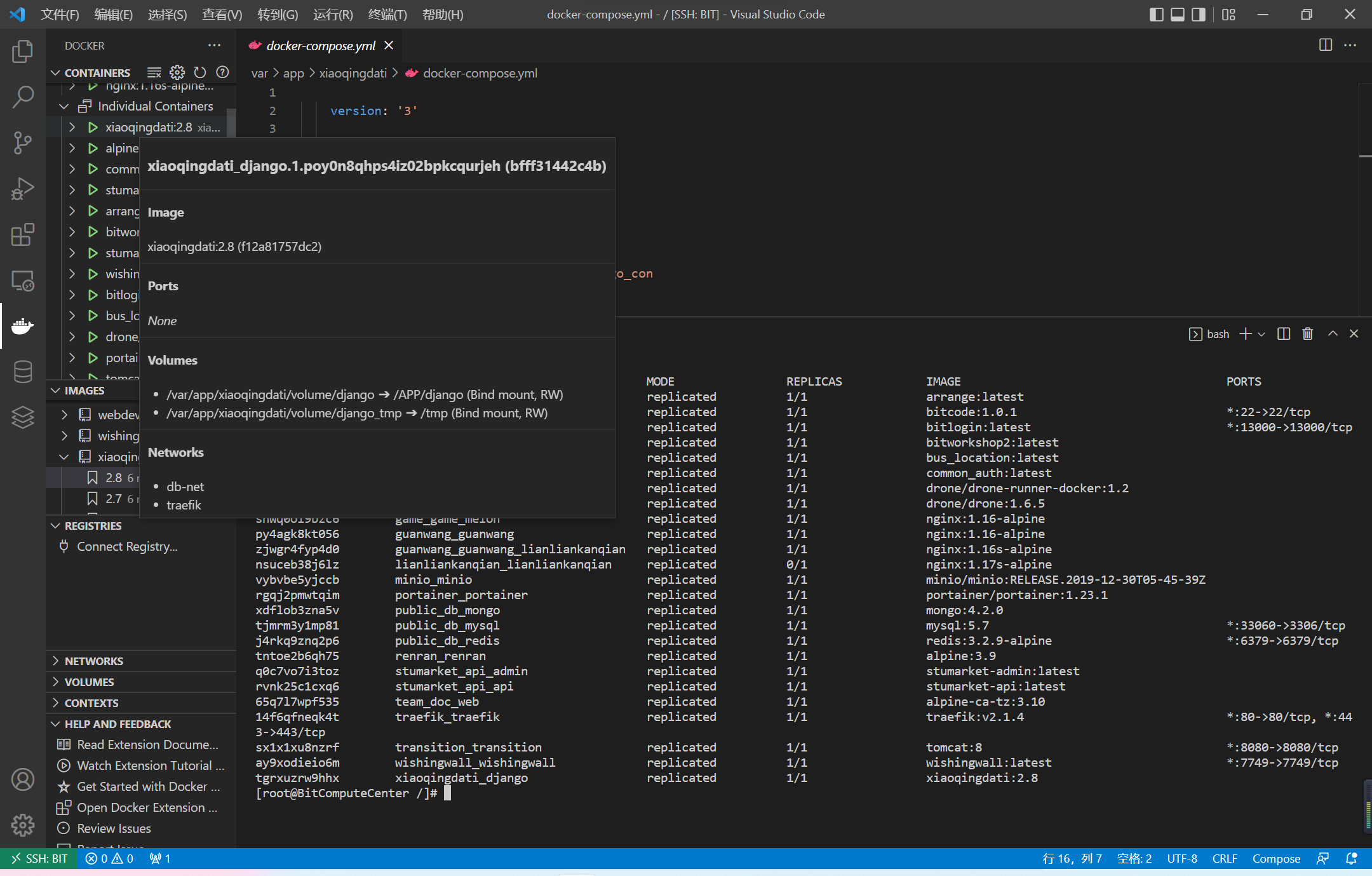Click the Containers list scrollbar
1372x876 pixels.
pyautogui.click(x=232, y=123)
